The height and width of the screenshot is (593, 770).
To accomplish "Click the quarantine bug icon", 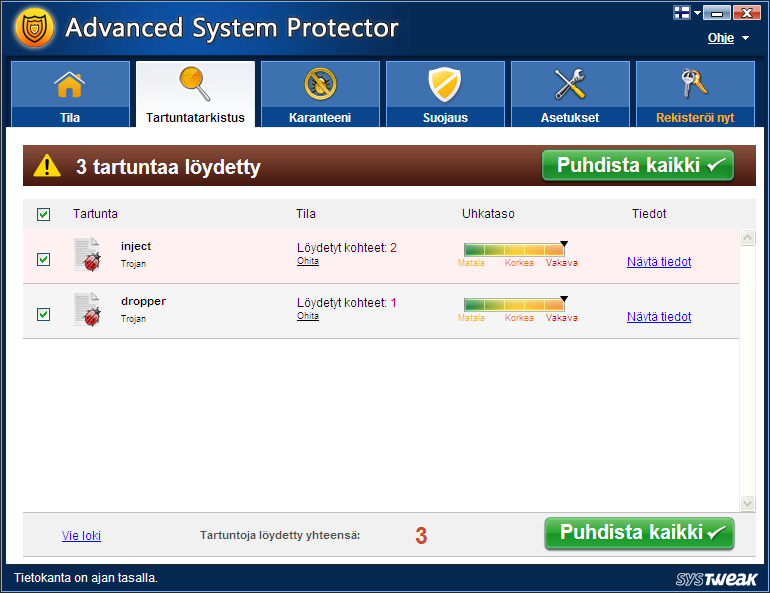I will click(x=320, y=84).
